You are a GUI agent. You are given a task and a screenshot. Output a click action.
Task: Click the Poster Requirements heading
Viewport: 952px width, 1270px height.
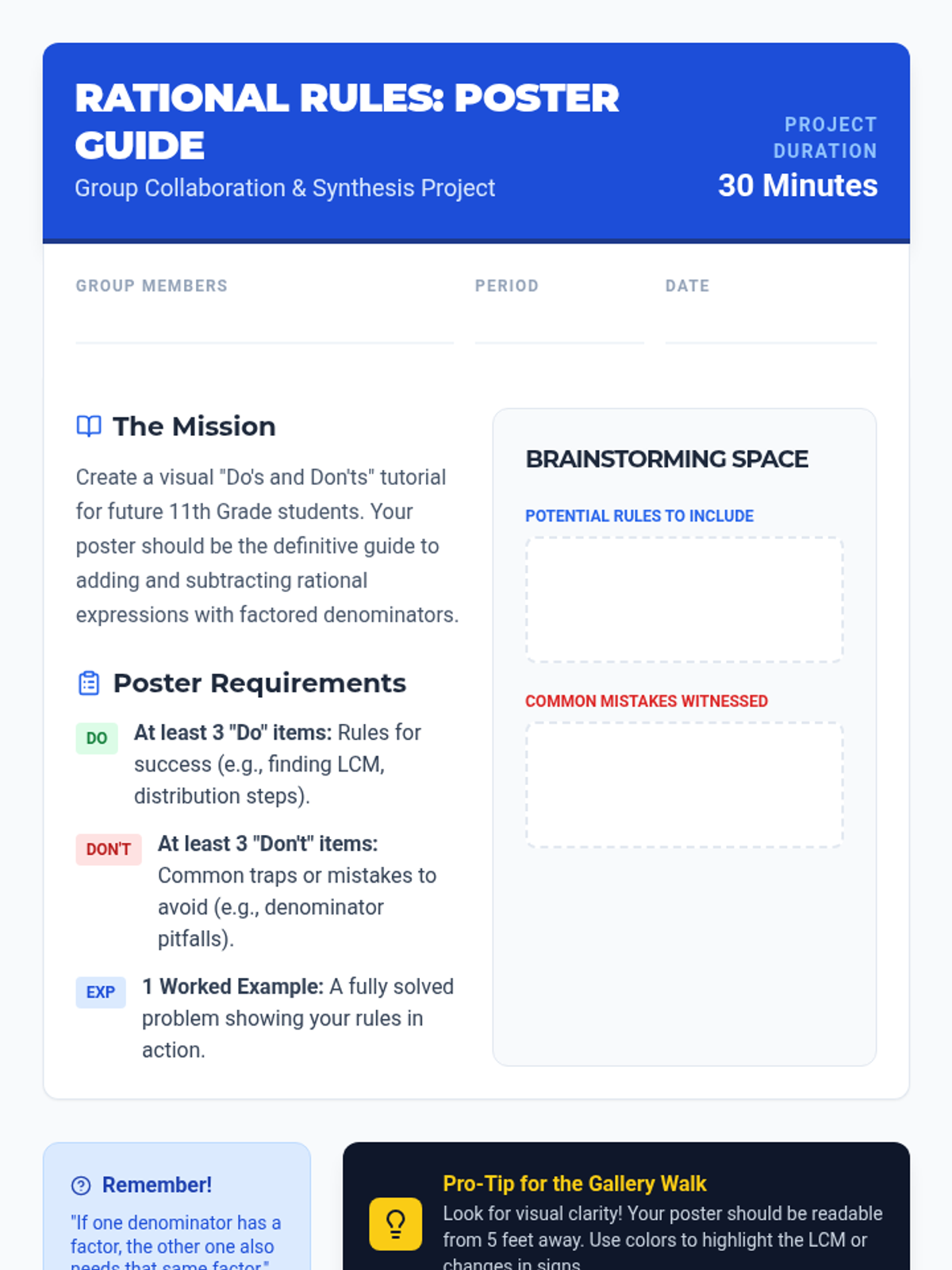[x=259, y=683]
